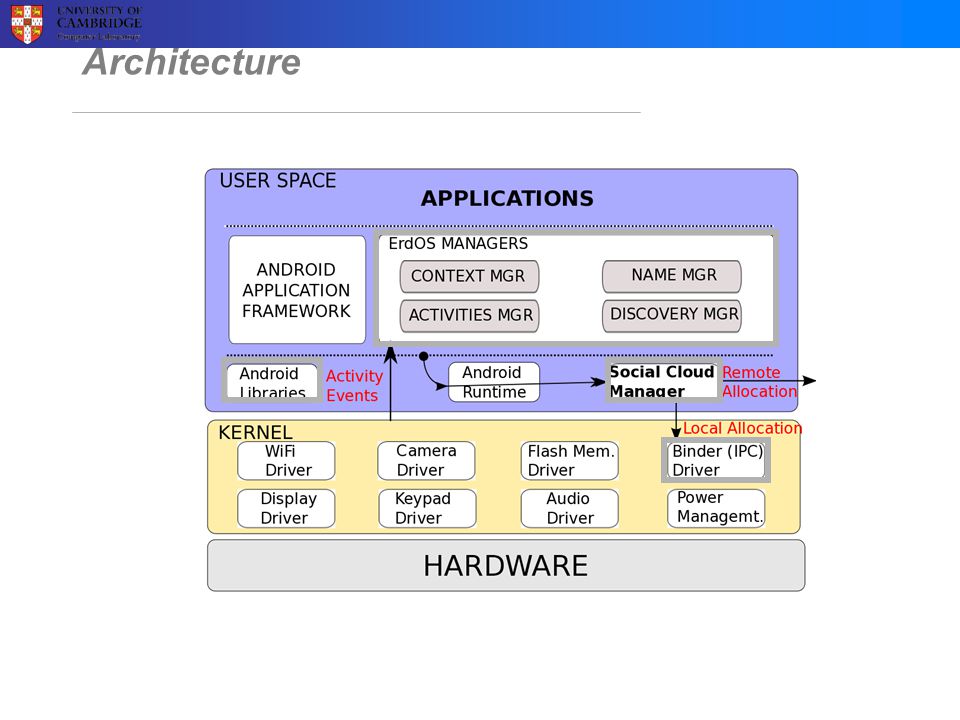Click the DISCOVERY MGR box

[x=672, y=315]
